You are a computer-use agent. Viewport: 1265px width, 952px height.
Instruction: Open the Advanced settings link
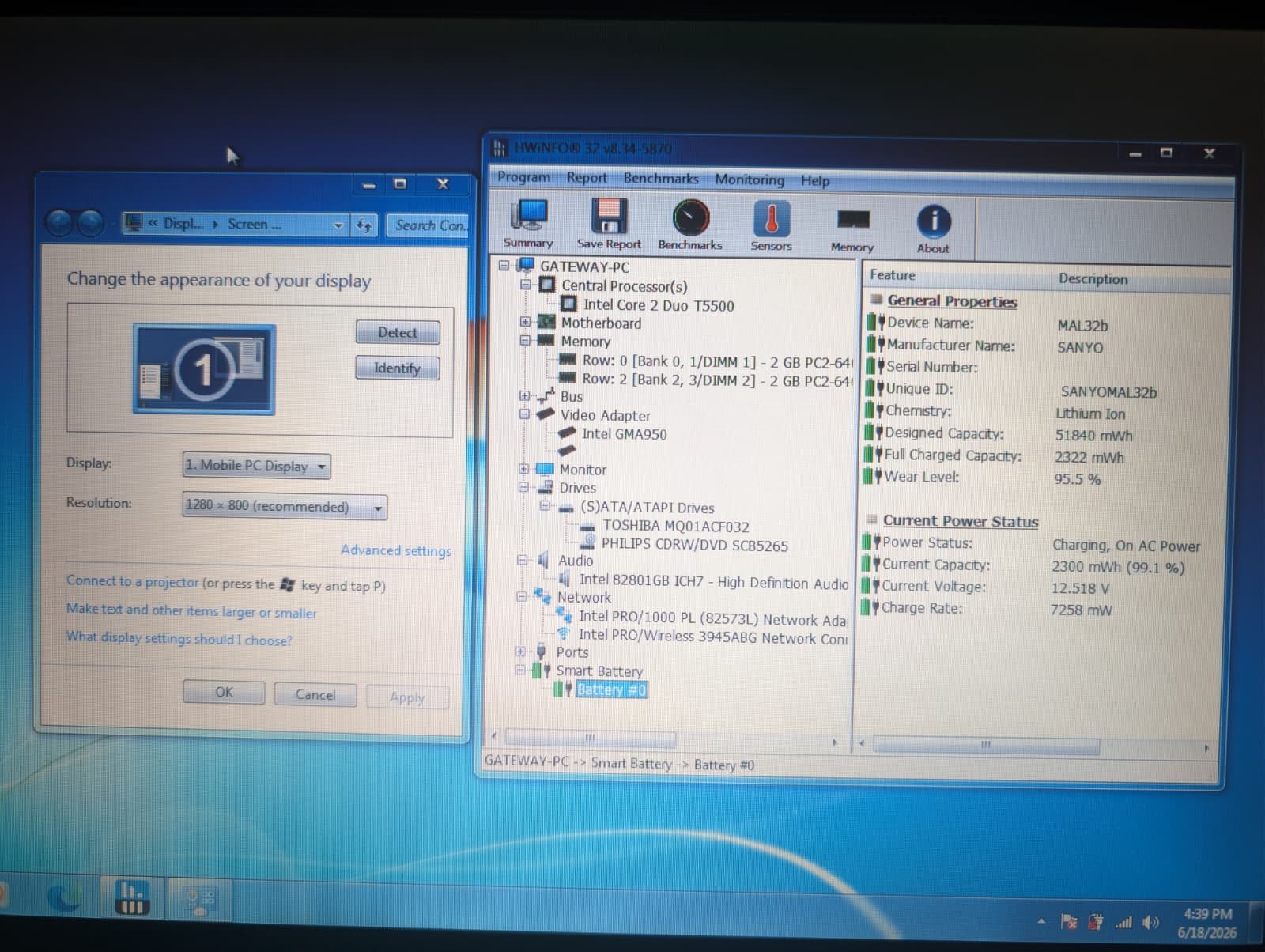tap(396, 550)
